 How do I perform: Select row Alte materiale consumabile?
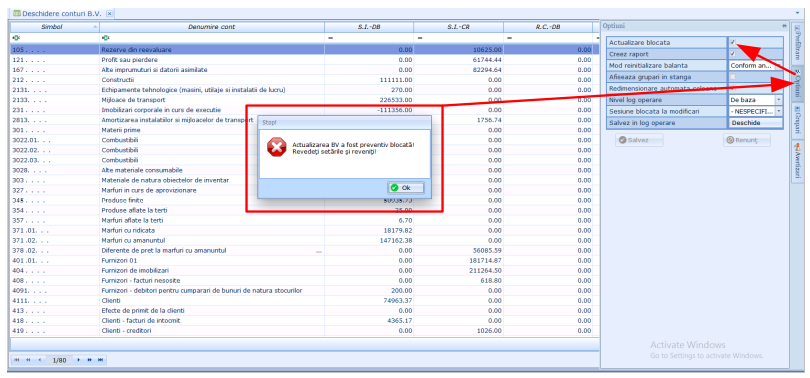point(304,170)
